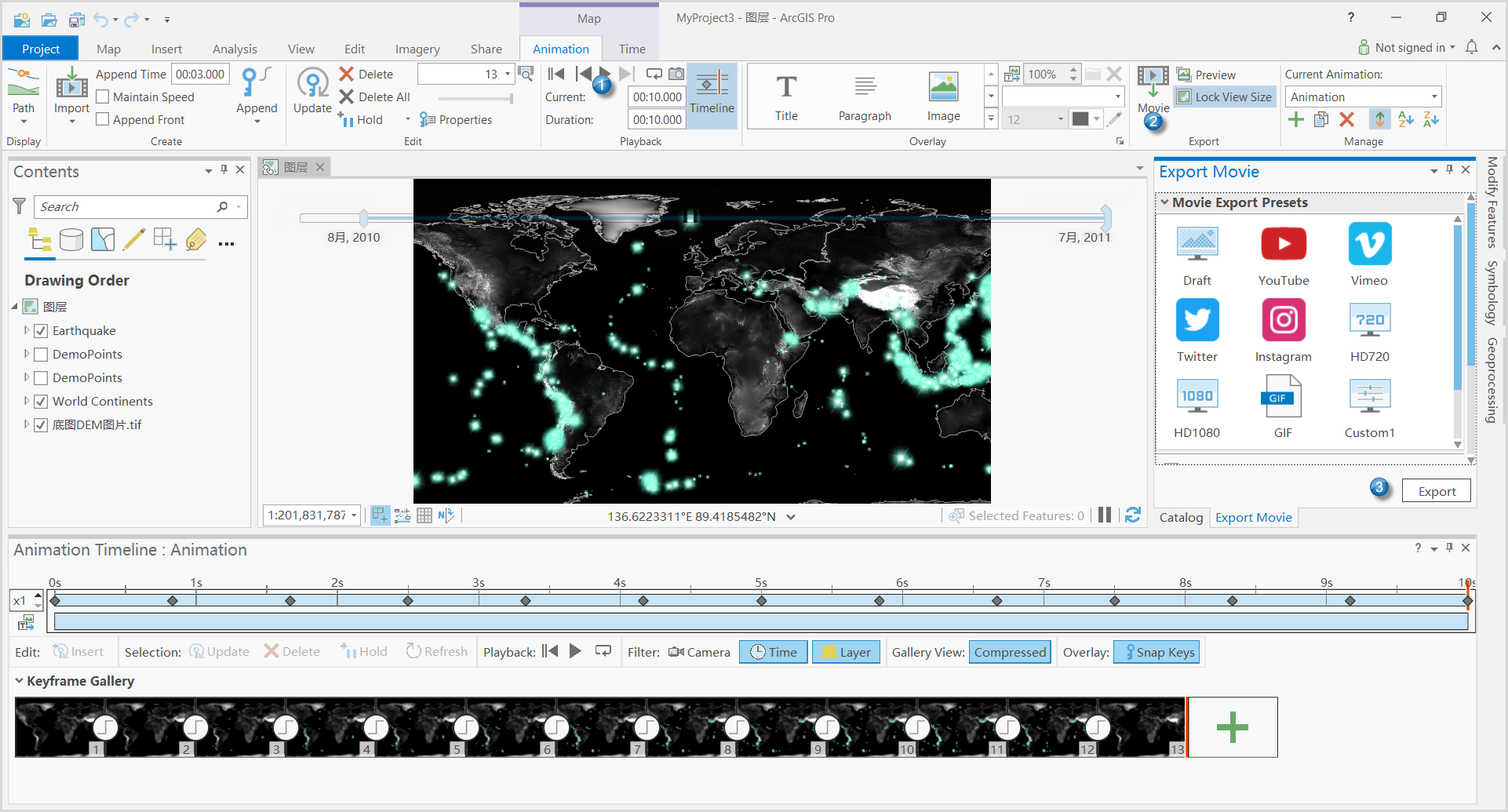Insert a Title overlay
The height and width of the screenshot is (812, 1508).
tap(786, 94)
